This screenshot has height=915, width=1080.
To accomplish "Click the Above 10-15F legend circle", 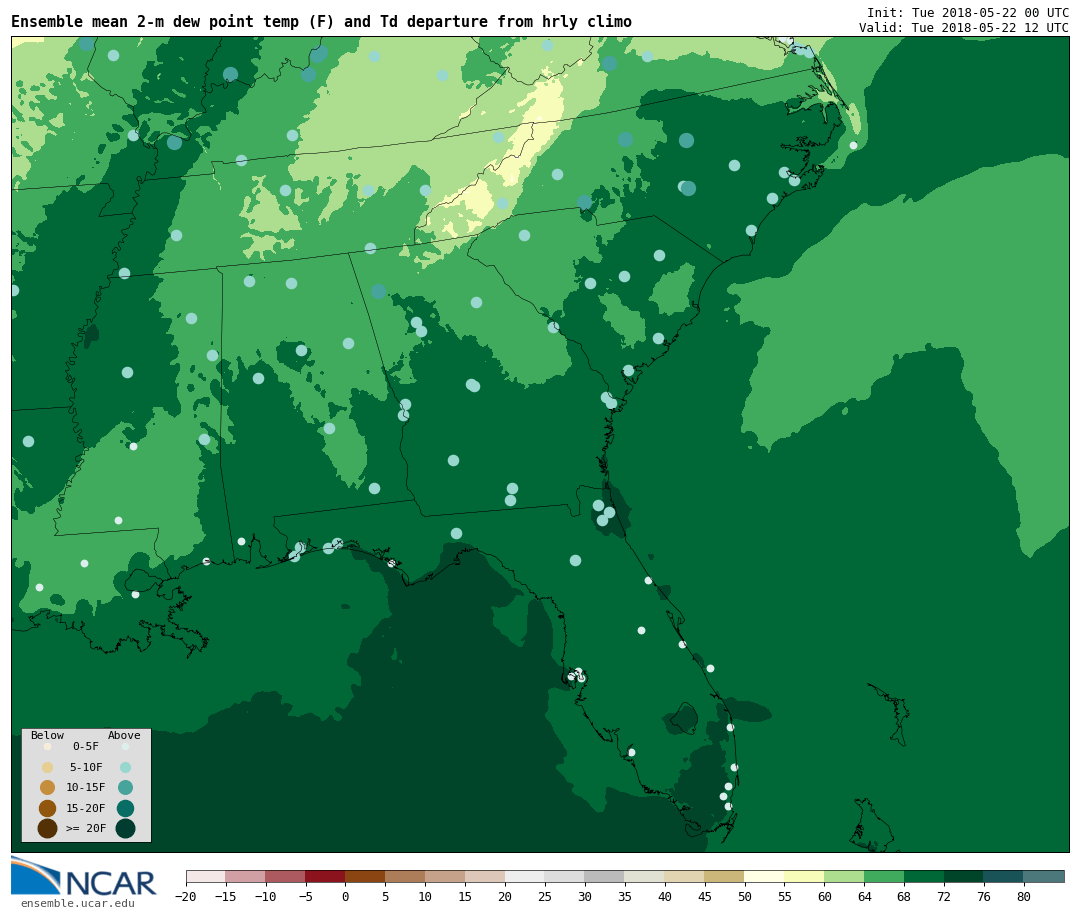I will click(125, 788).
